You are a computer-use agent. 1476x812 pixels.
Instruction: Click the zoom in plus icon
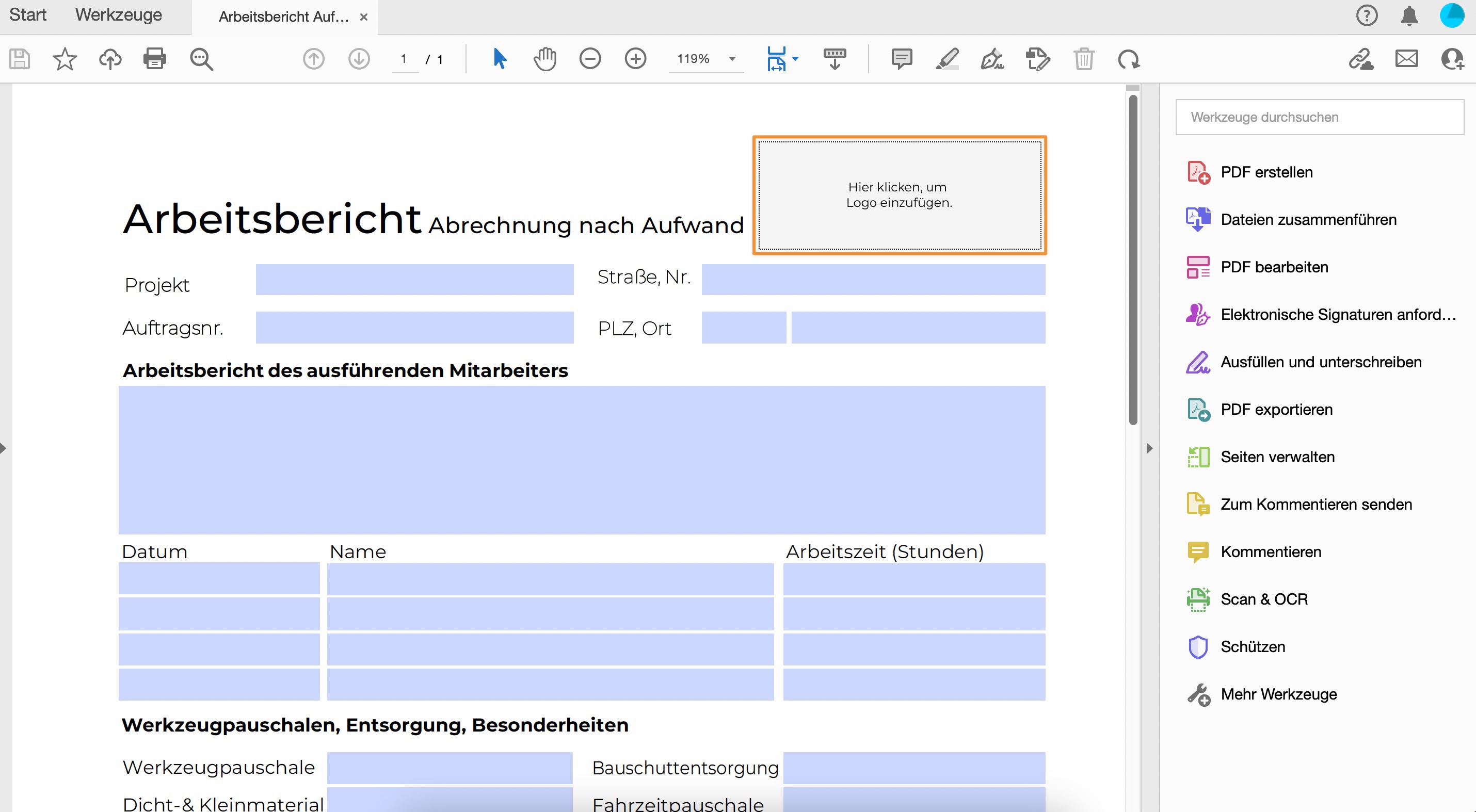pyautogui.click(x=635, y=58)
